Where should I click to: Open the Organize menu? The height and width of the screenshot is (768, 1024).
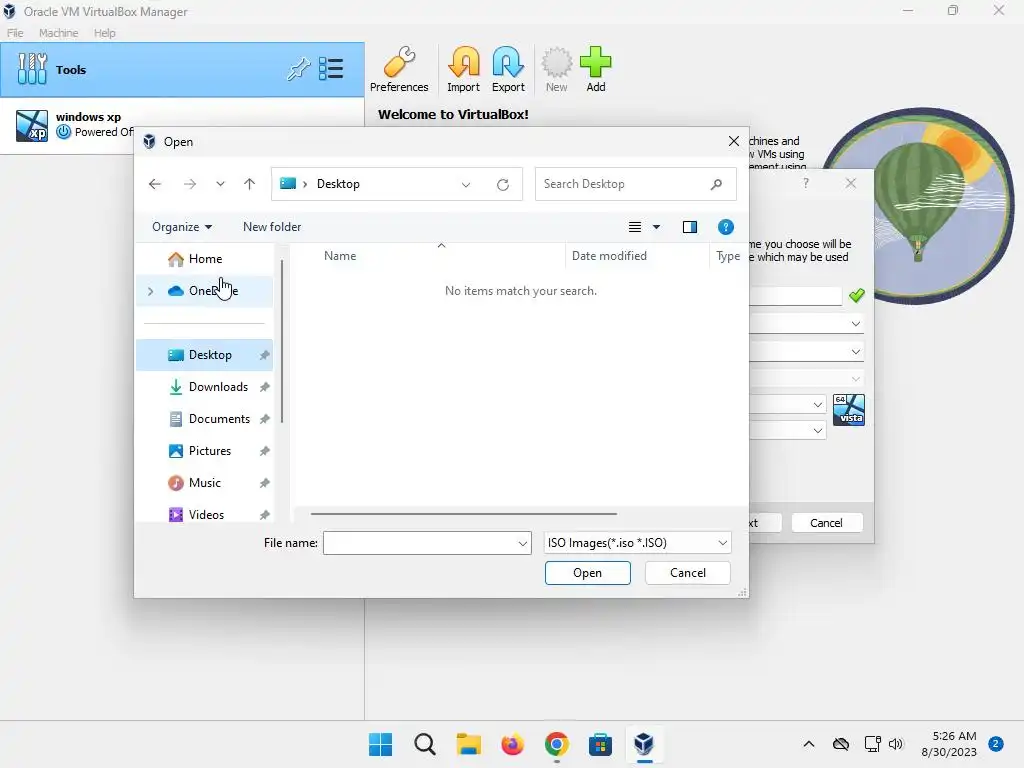pos(182,227)
